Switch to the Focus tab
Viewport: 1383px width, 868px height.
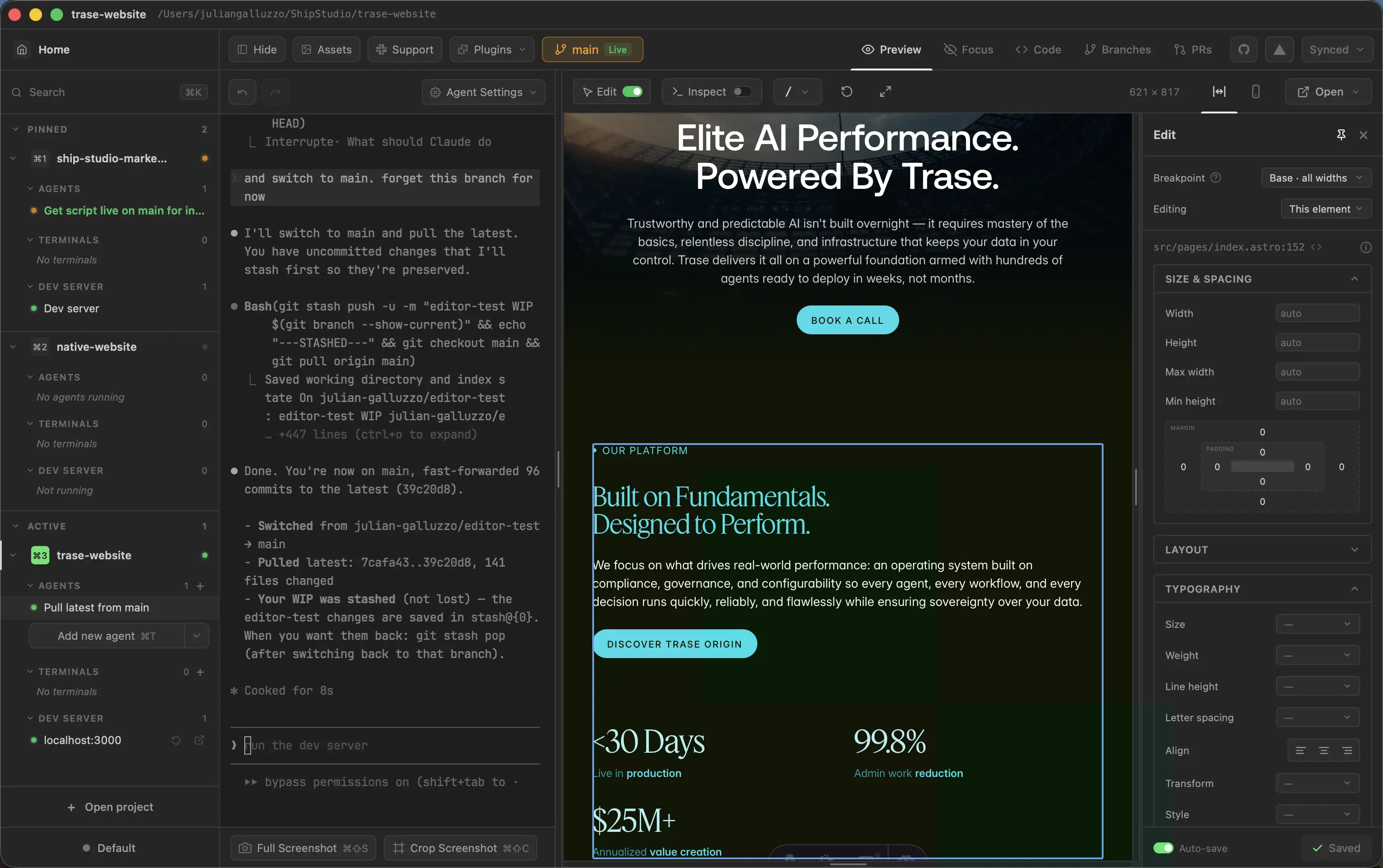(x=968, y=49)
